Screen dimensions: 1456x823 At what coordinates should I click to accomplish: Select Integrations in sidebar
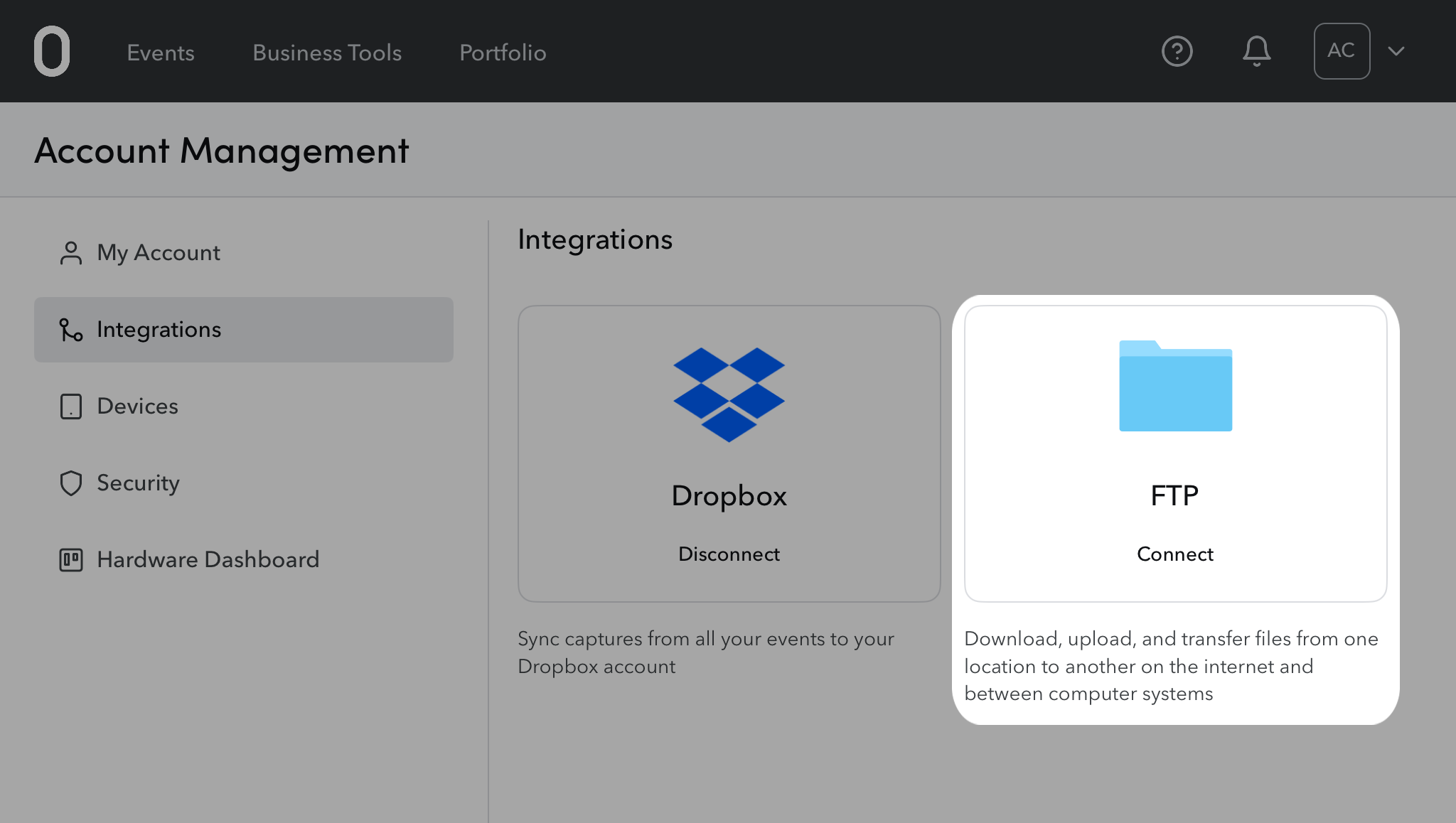244,330
